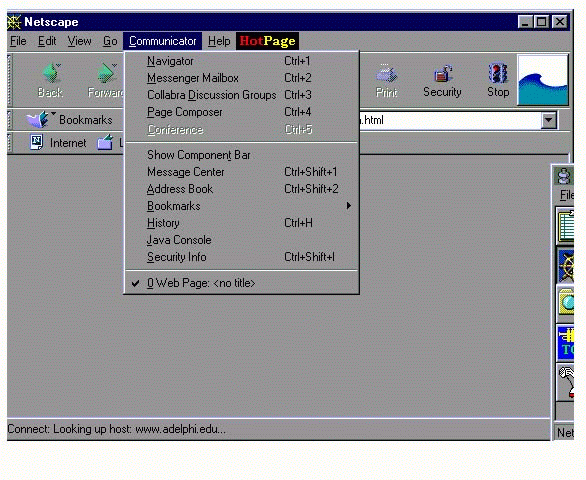Select Collabra Discussion Groups entry
The width and height of the screenshot is (586, 480).
[x=241, y=95]
